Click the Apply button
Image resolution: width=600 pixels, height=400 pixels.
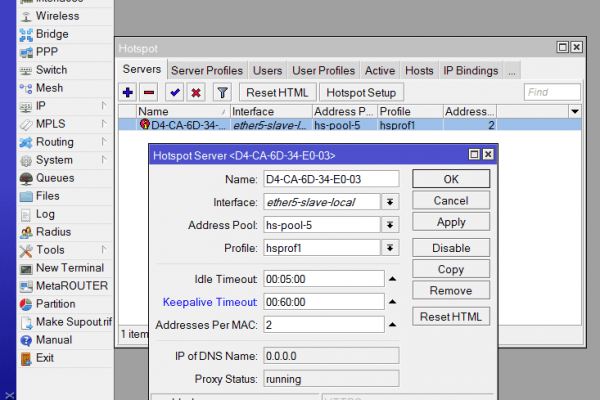click(451, 222)
